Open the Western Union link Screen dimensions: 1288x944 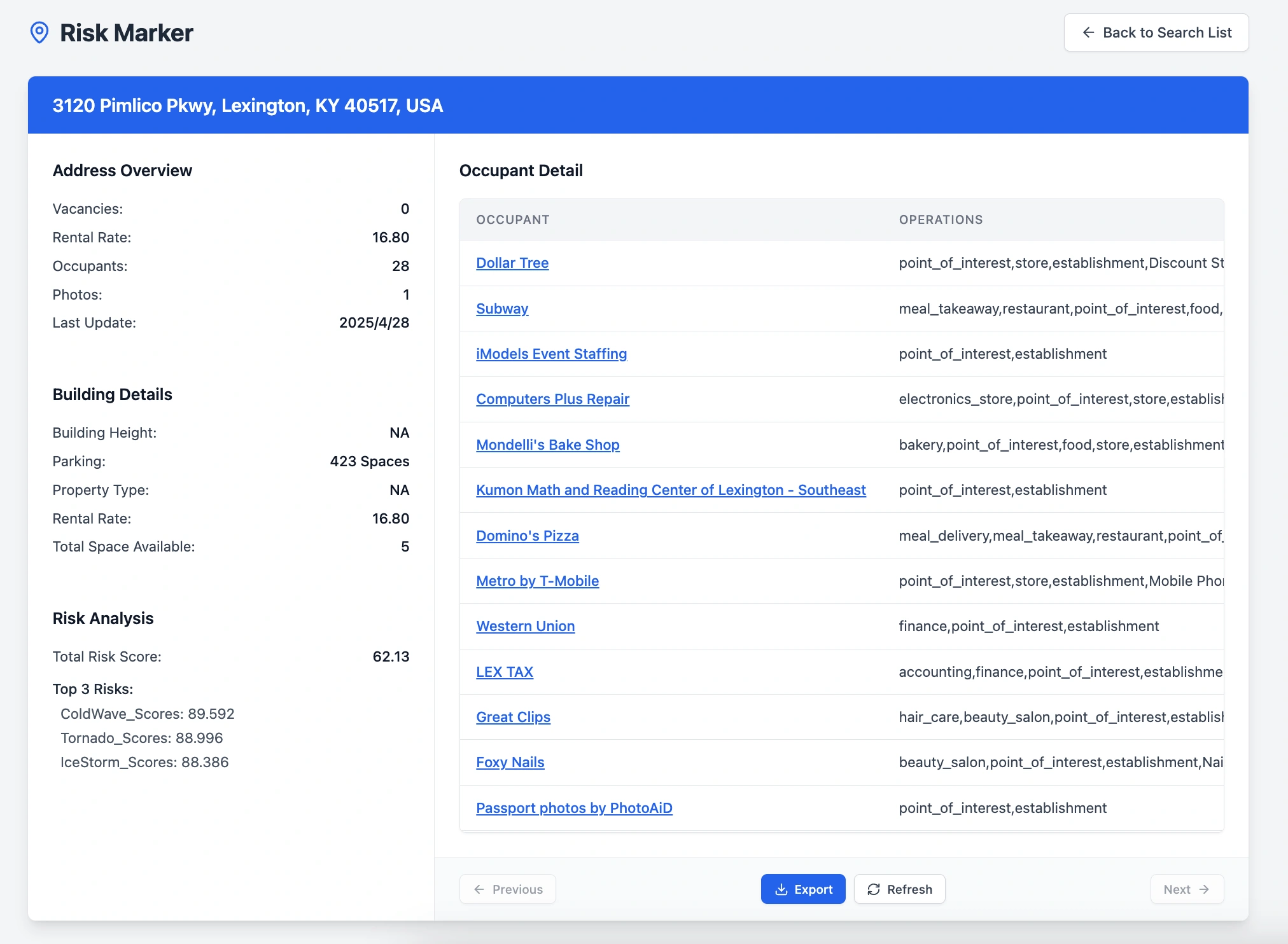click(x=526, y=626)
